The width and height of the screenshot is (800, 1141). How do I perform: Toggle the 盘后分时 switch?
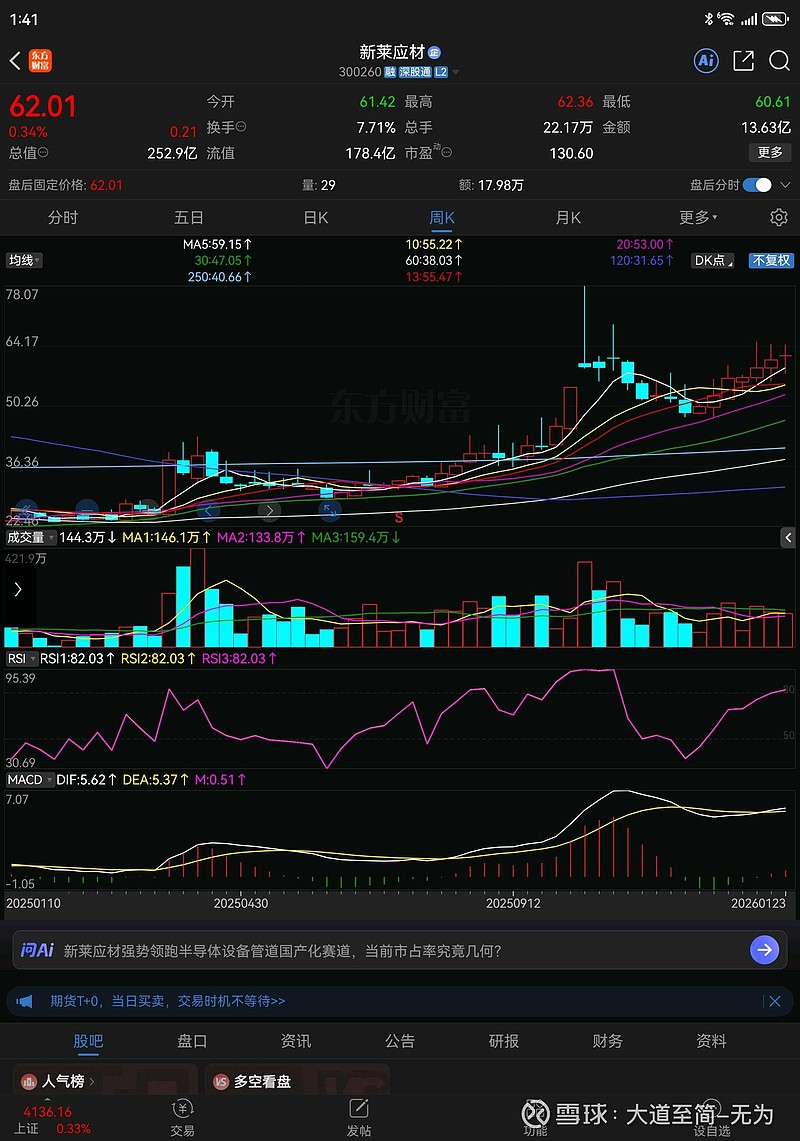point(758,185)
